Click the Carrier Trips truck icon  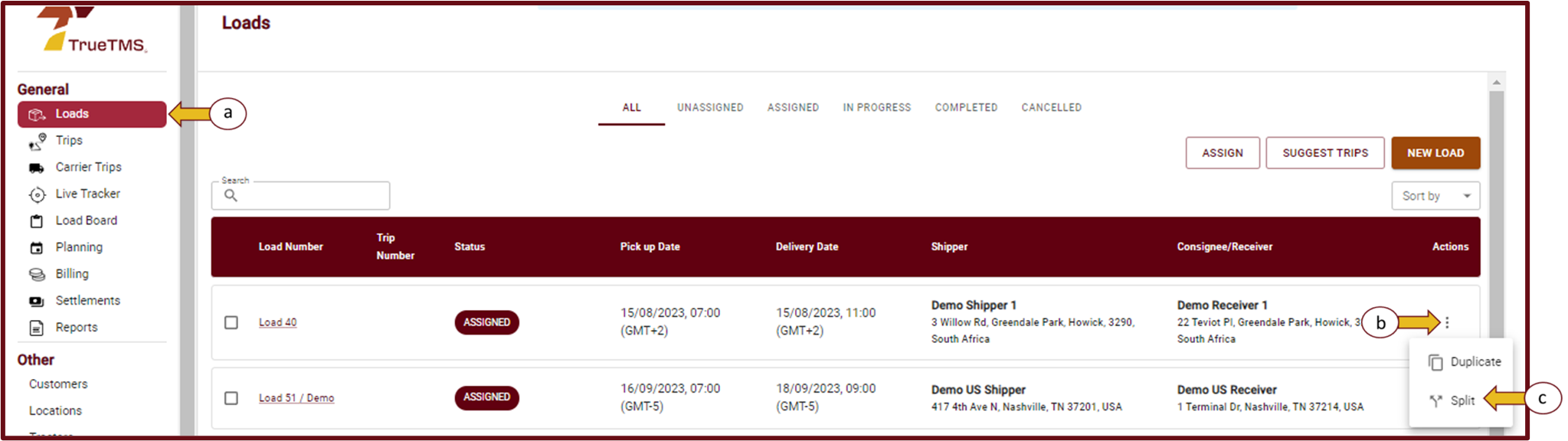tap(37, 168)
